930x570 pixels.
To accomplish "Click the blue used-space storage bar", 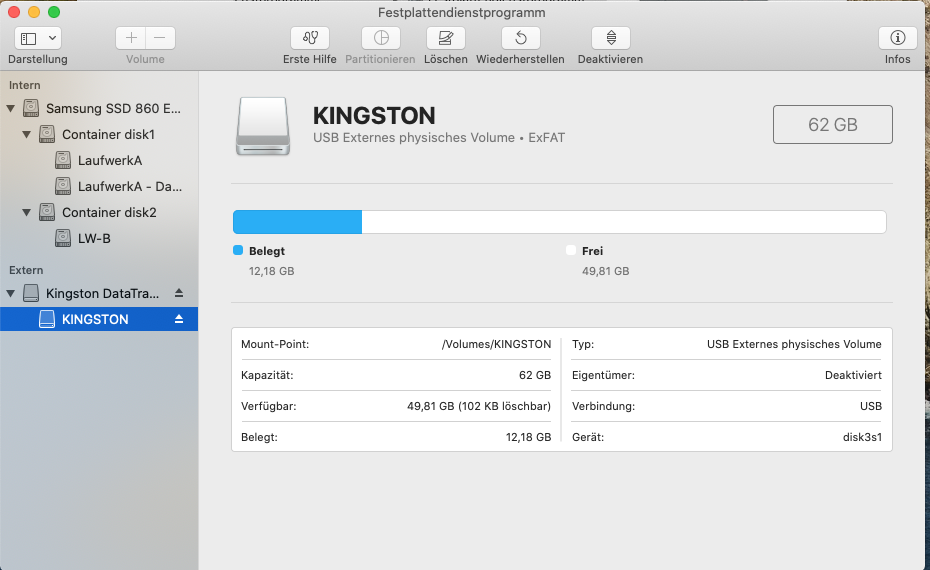I will pyautogui.click(x=297, y=222).
